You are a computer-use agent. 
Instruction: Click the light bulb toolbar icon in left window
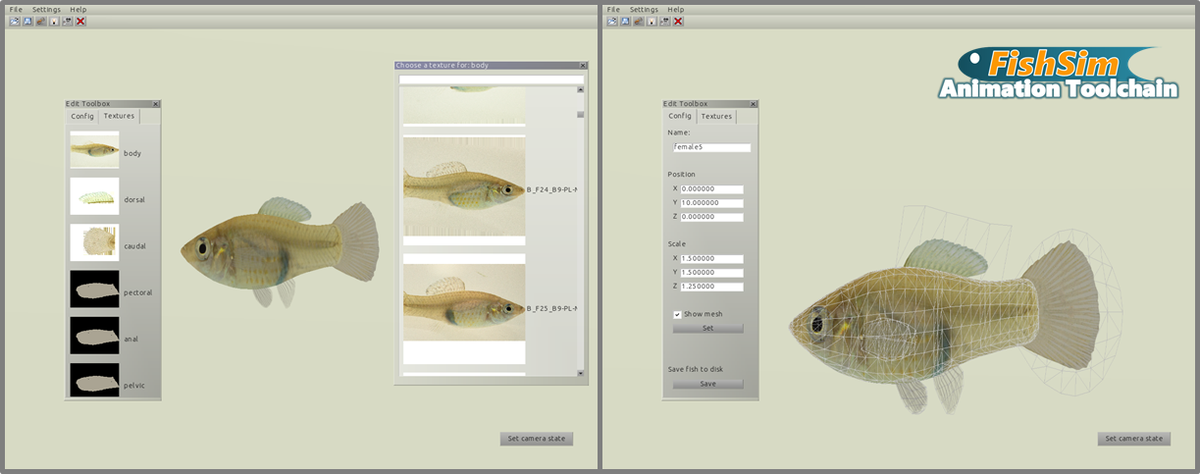click(53, 21)
